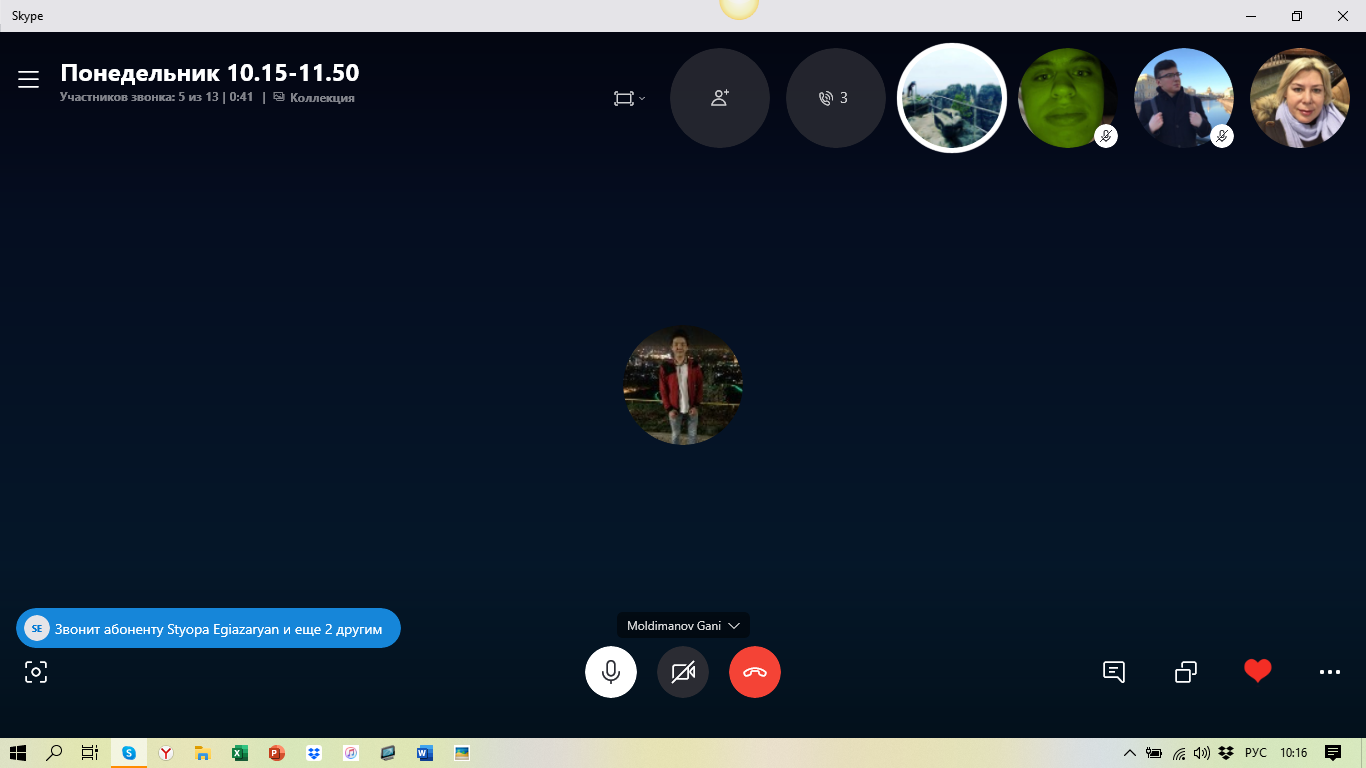Open Excel from the taskbar
Viewport: 1366px width, 768px height.
click(240, 753)
